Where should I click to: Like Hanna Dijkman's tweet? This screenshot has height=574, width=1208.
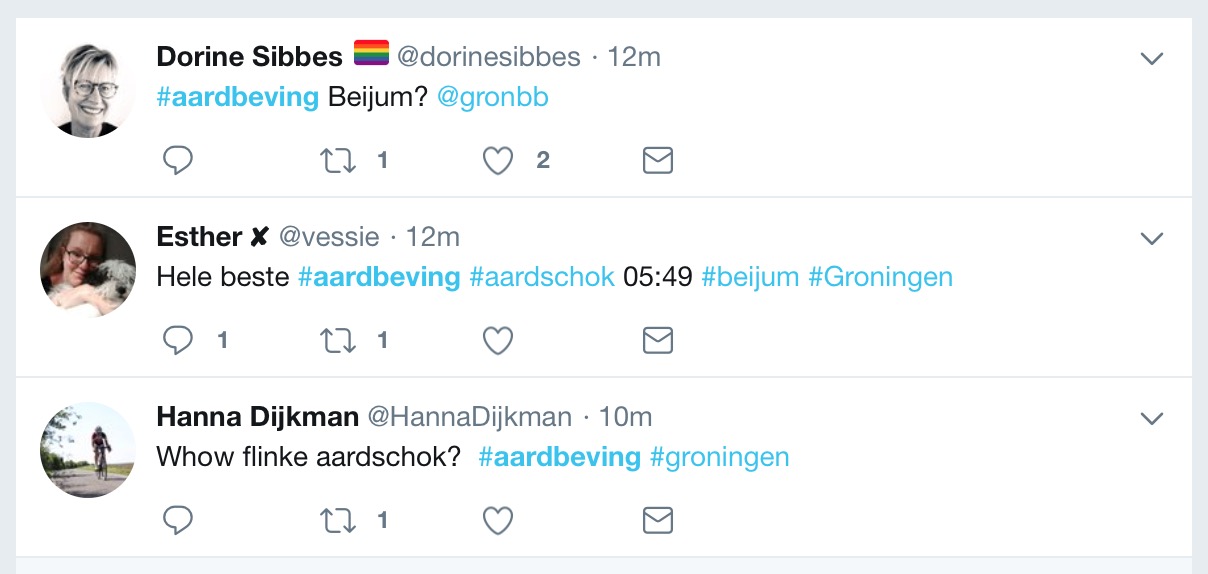coord(498,520)
